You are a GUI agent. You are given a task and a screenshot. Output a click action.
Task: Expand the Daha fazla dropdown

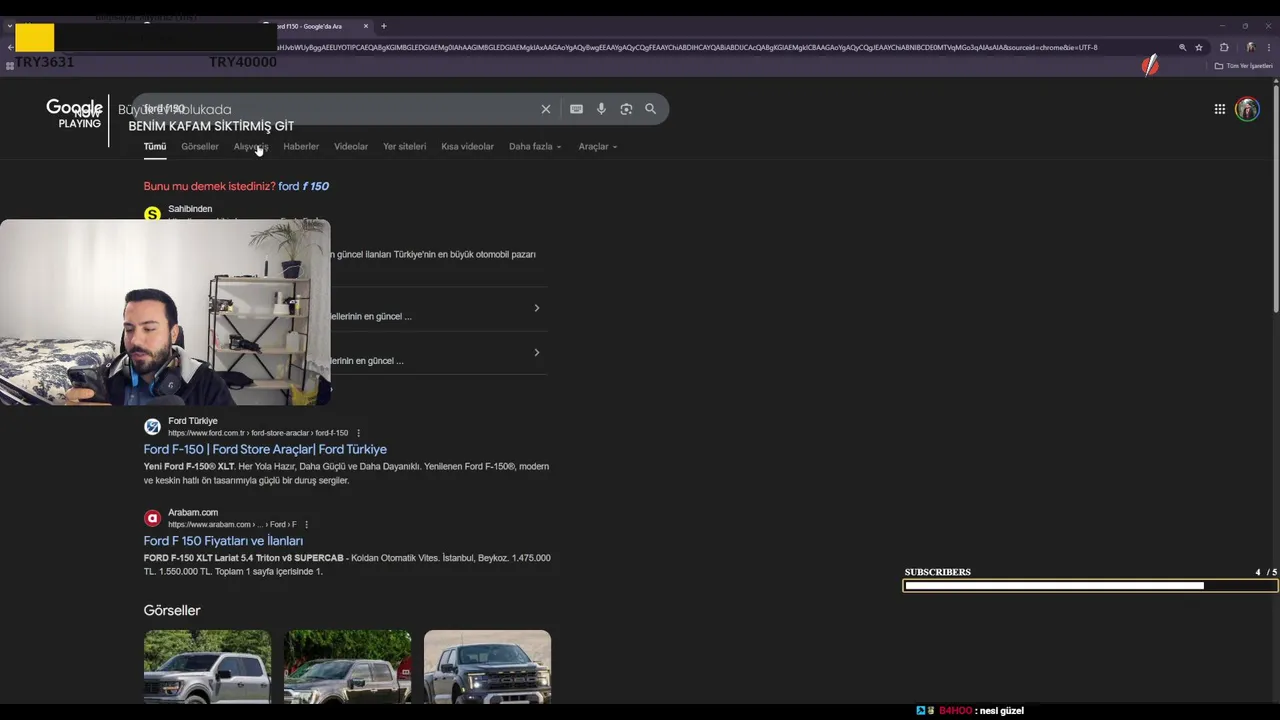point(535,146)
